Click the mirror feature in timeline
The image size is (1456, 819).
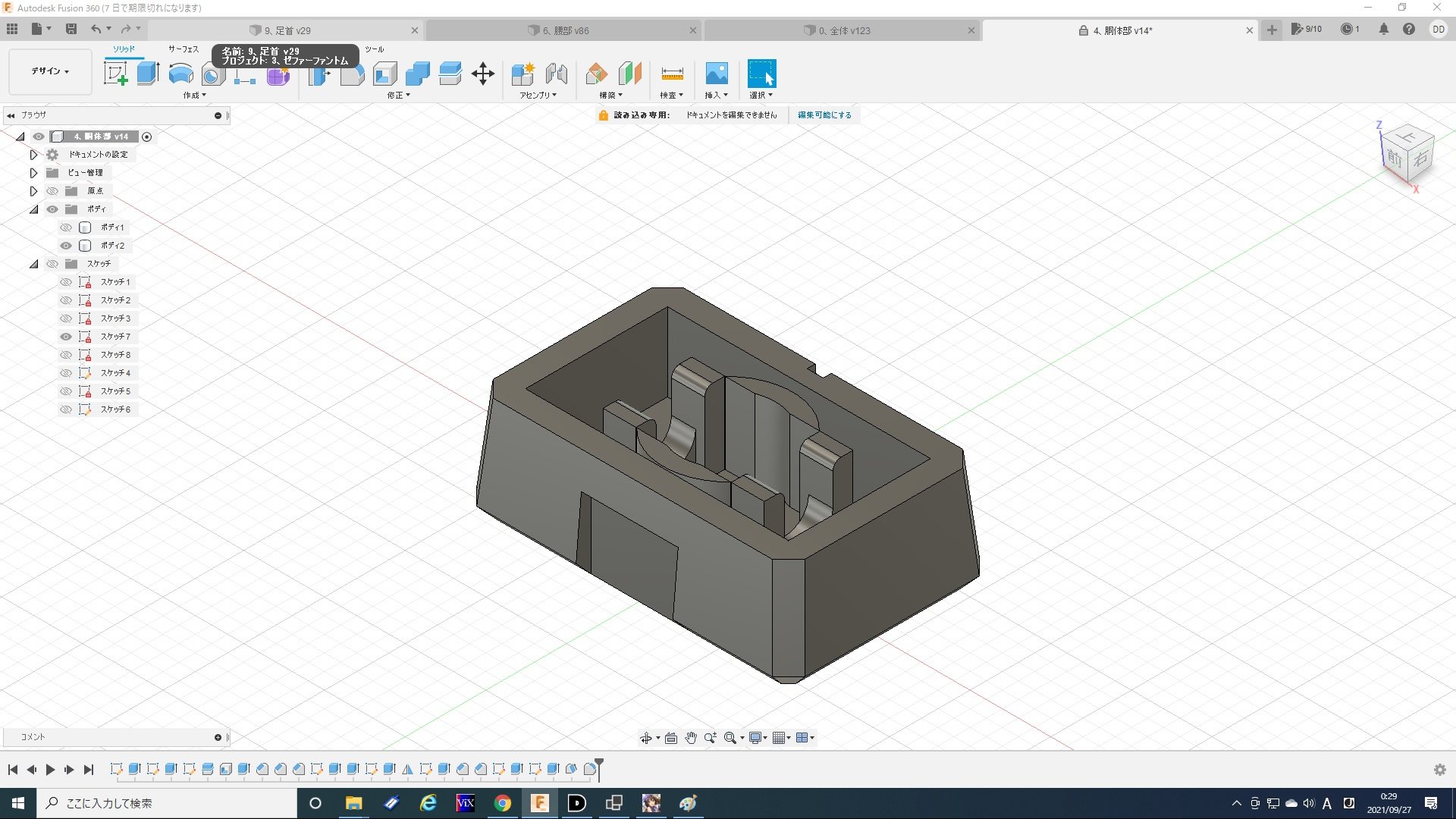click(407, 769)
